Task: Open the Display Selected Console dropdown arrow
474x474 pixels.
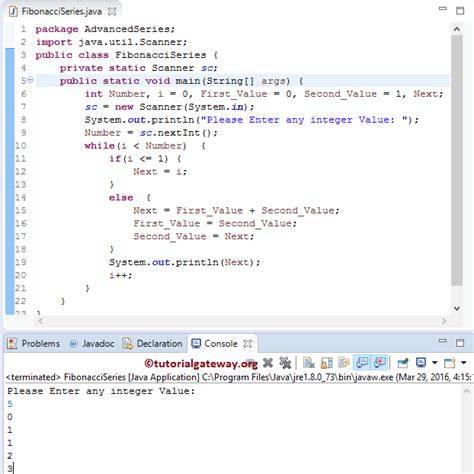Action: coord(434,363)
